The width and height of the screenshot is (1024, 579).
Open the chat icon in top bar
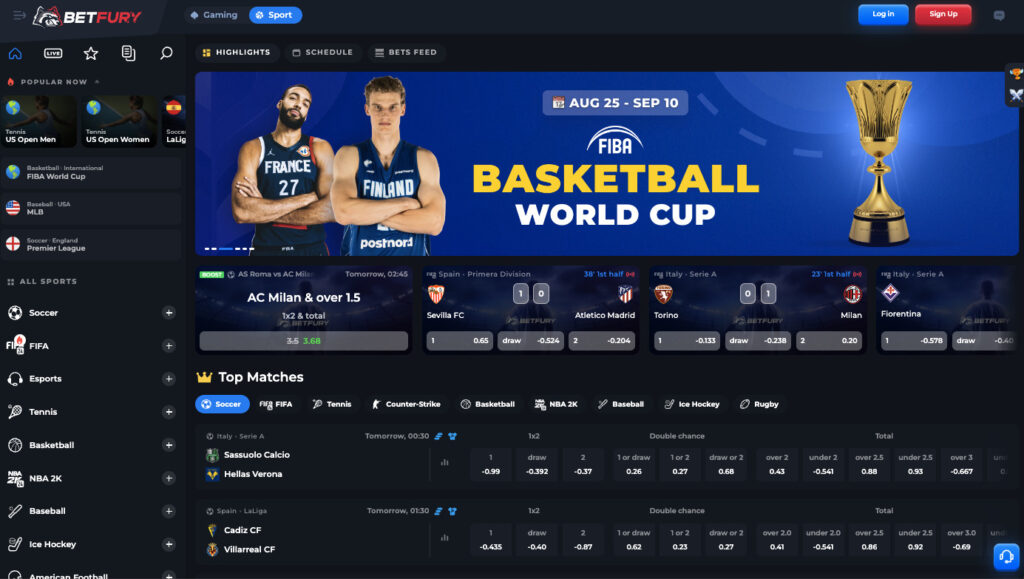[999, 15]
